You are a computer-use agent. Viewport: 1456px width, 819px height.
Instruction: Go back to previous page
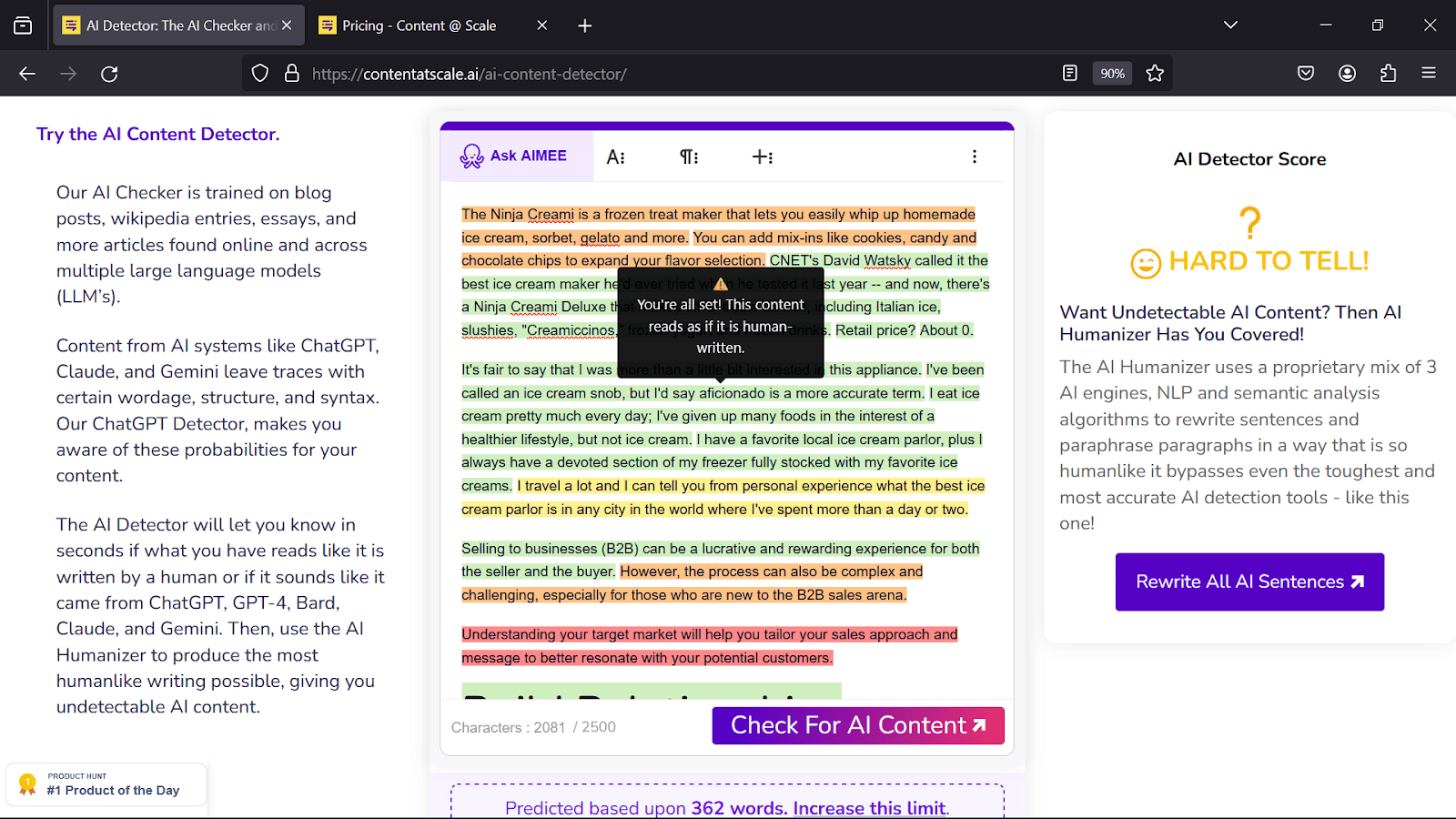(27, 74)
